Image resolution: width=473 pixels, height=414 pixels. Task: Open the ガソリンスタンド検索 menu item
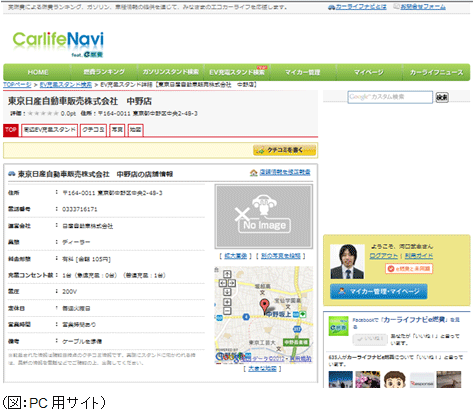coord(170,72)
